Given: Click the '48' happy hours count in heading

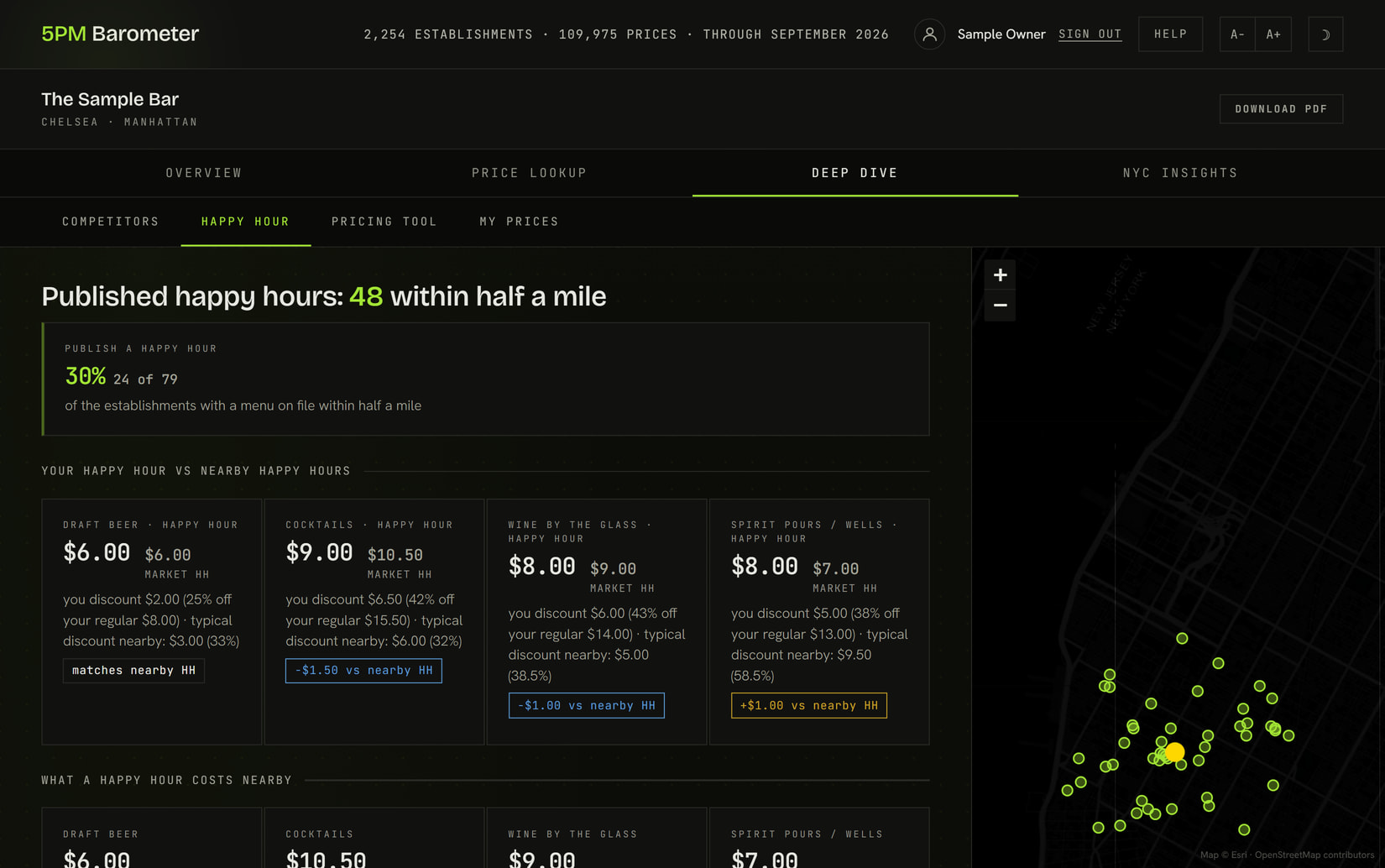Looking at the screenshot, I should (366, 296).
